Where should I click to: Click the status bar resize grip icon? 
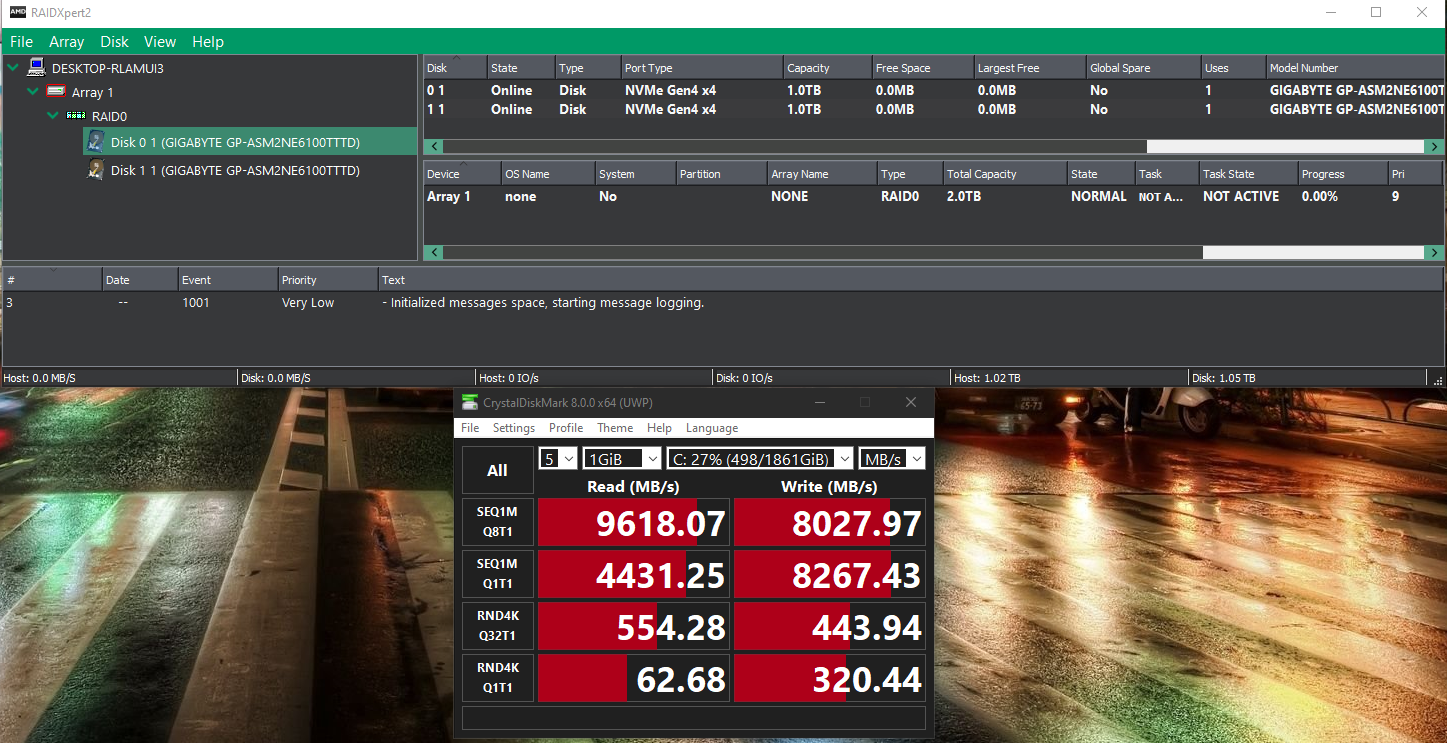pyautogui.click(x=1438, y=379)
